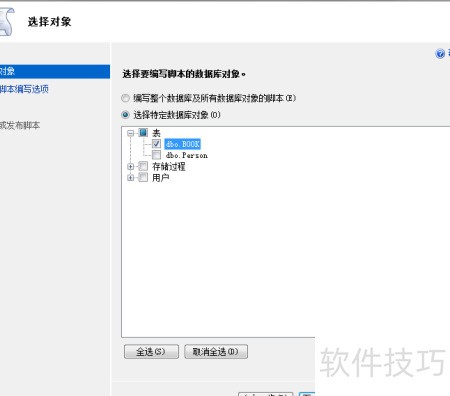Select entire database scripting radio option

click(125, 98)
